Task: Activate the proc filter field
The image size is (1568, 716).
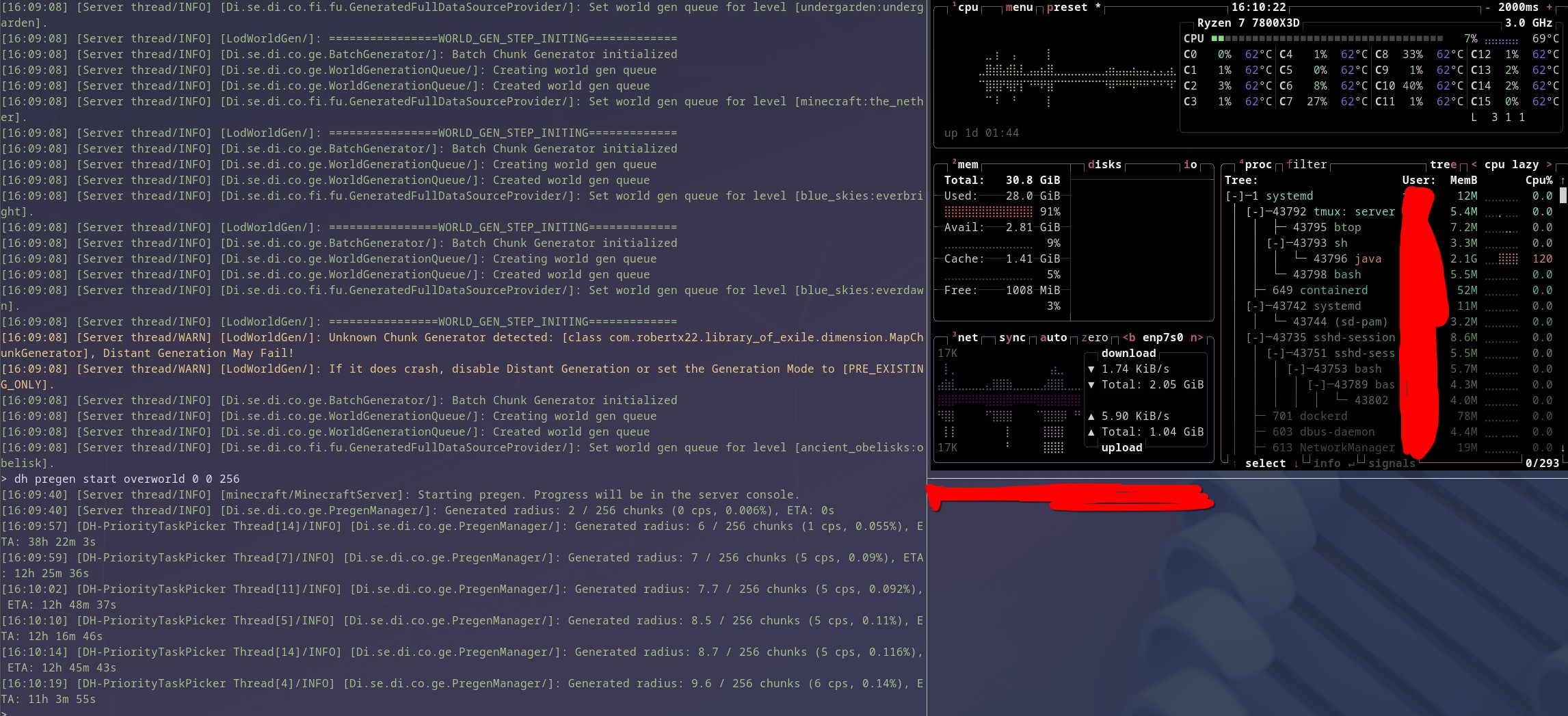Action: (1306, 164)
